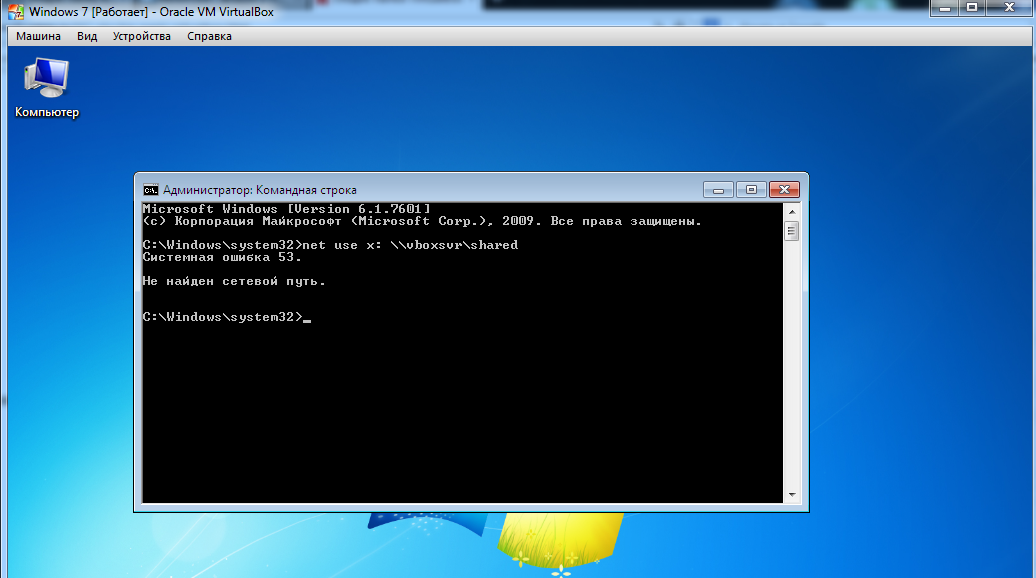The image size is (1036, 578).
Task: Close the Командная строка window
Action: tap(784, 190)
